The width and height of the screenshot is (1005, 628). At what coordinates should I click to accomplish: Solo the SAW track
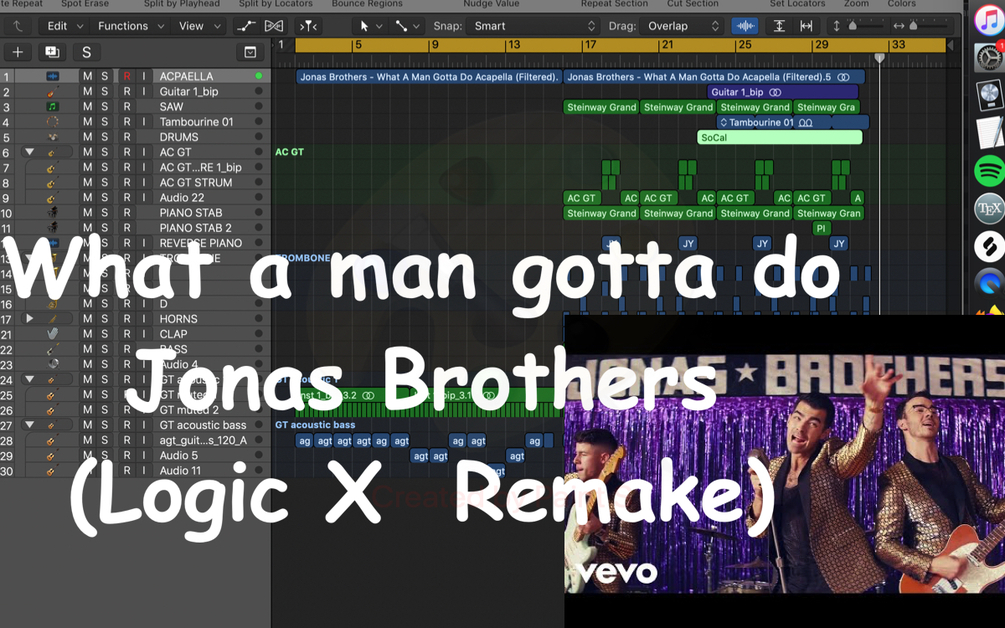coord(104,106)
